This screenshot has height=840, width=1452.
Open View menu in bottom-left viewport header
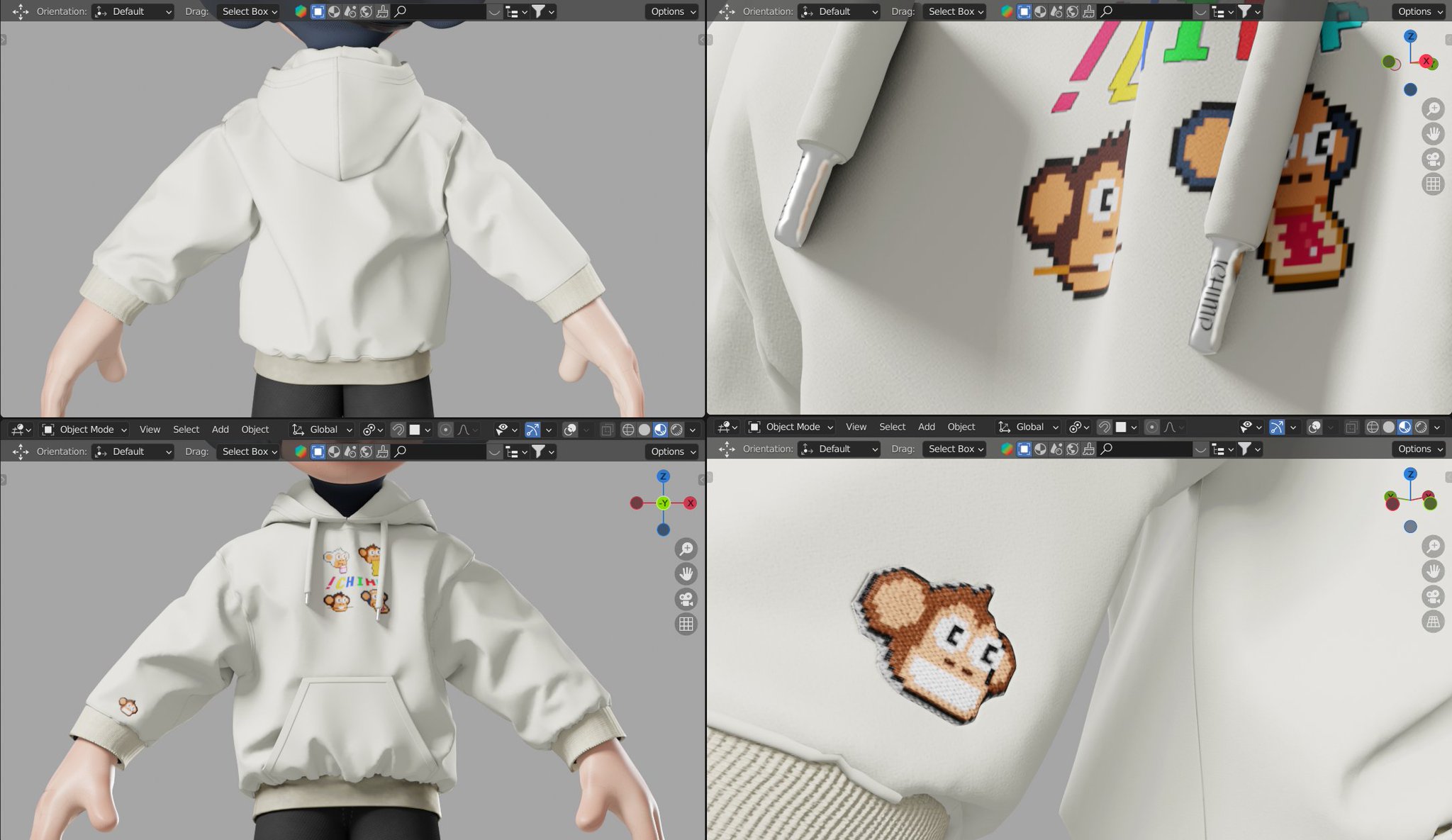click(x=150, y=430)
